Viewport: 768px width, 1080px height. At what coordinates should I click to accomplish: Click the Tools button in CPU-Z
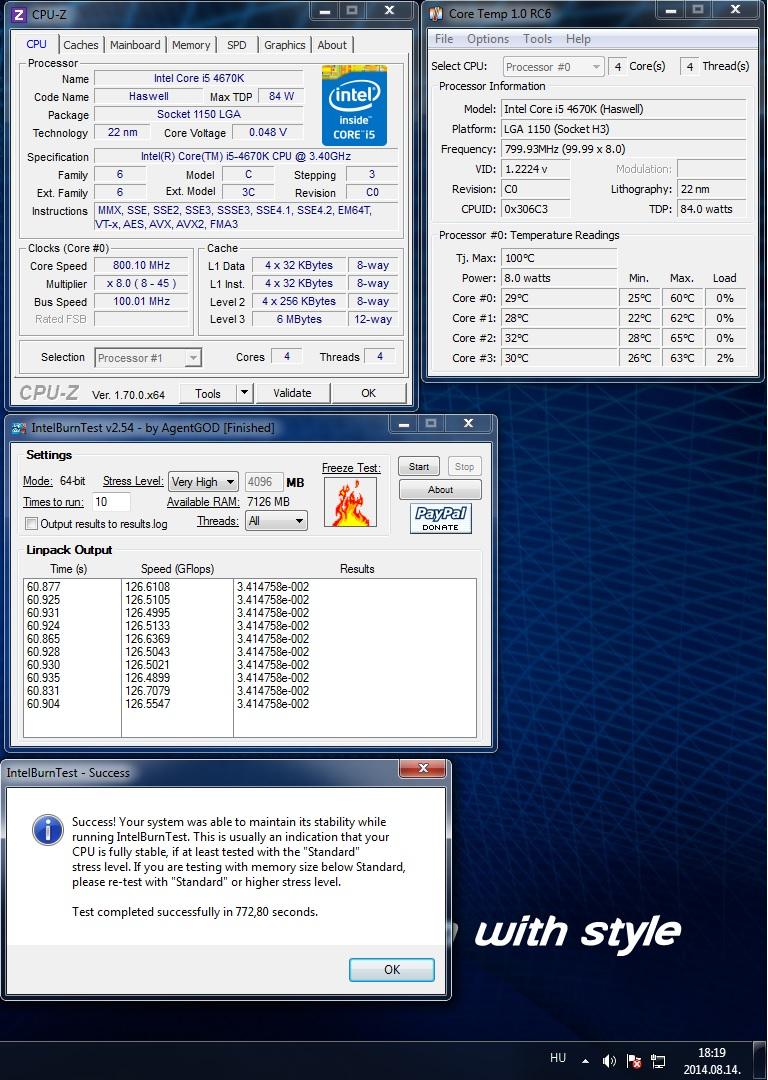pyautogui.click(x=207, y=393)
